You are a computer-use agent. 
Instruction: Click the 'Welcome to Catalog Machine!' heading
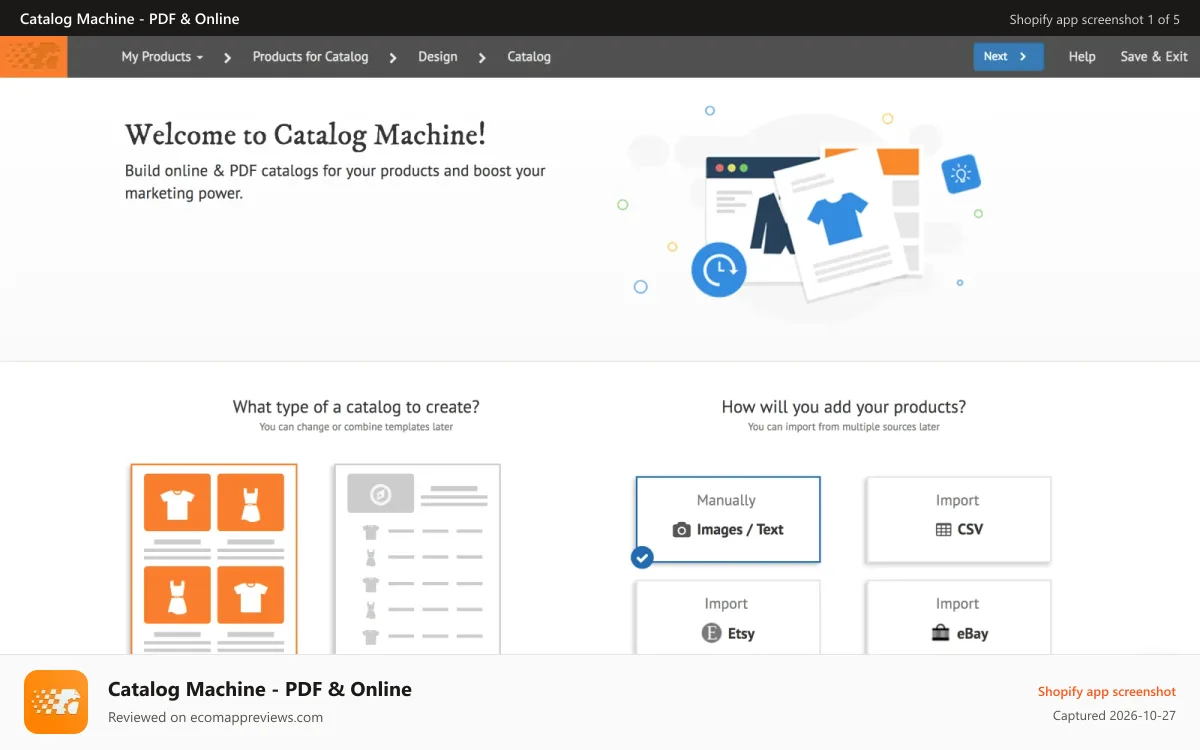[x=305, y=135]
